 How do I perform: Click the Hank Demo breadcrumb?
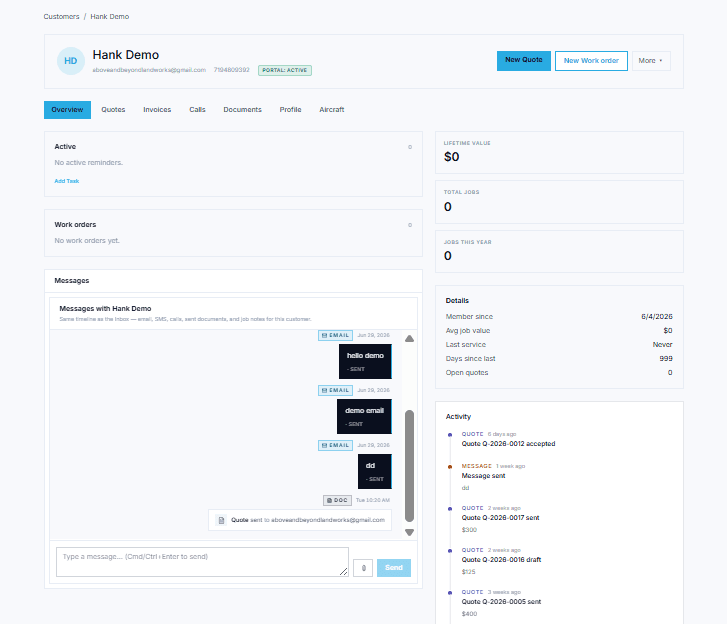point(109,17)
